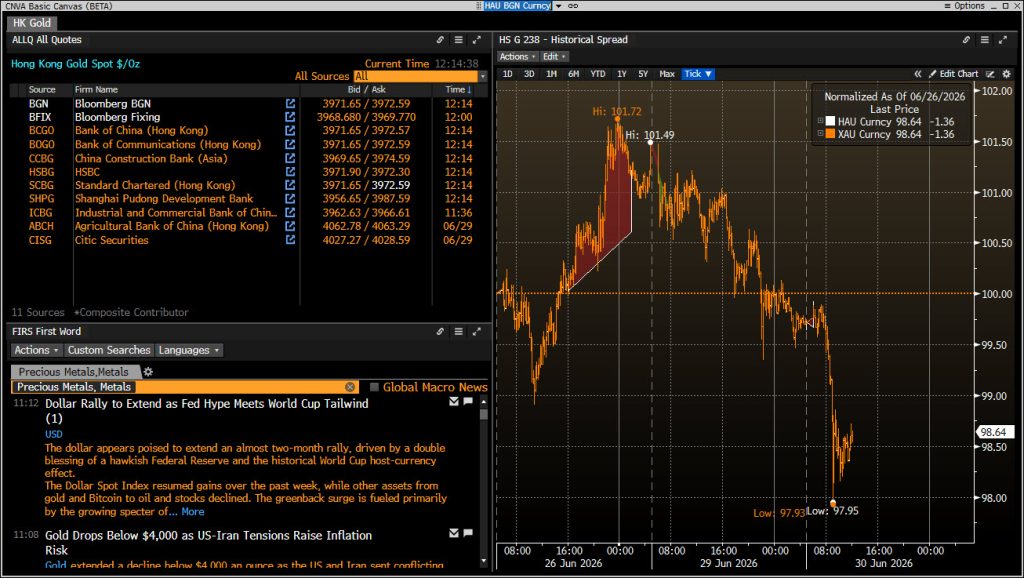Viewport: 1024px width, 578px height.
Task: Select the 1Y chart range
Action: 622,74
